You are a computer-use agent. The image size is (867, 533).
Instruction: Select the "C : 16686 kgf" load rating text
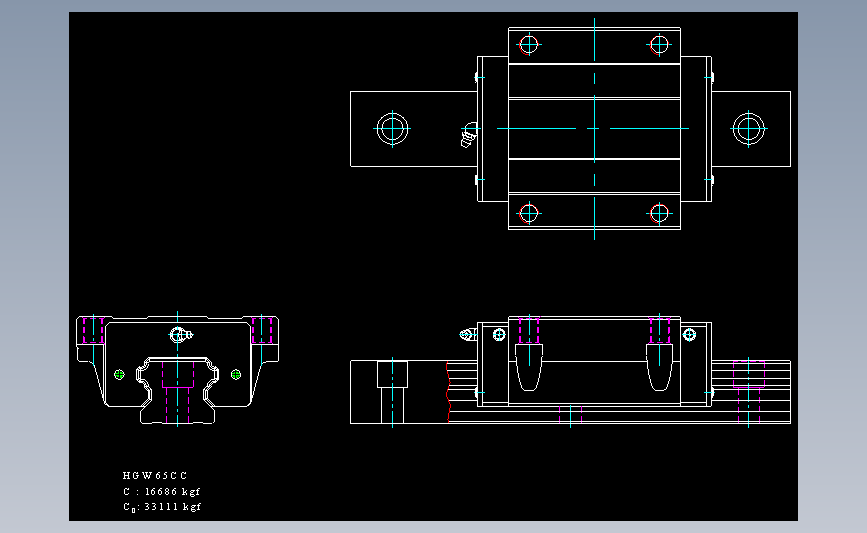(161, 492)
